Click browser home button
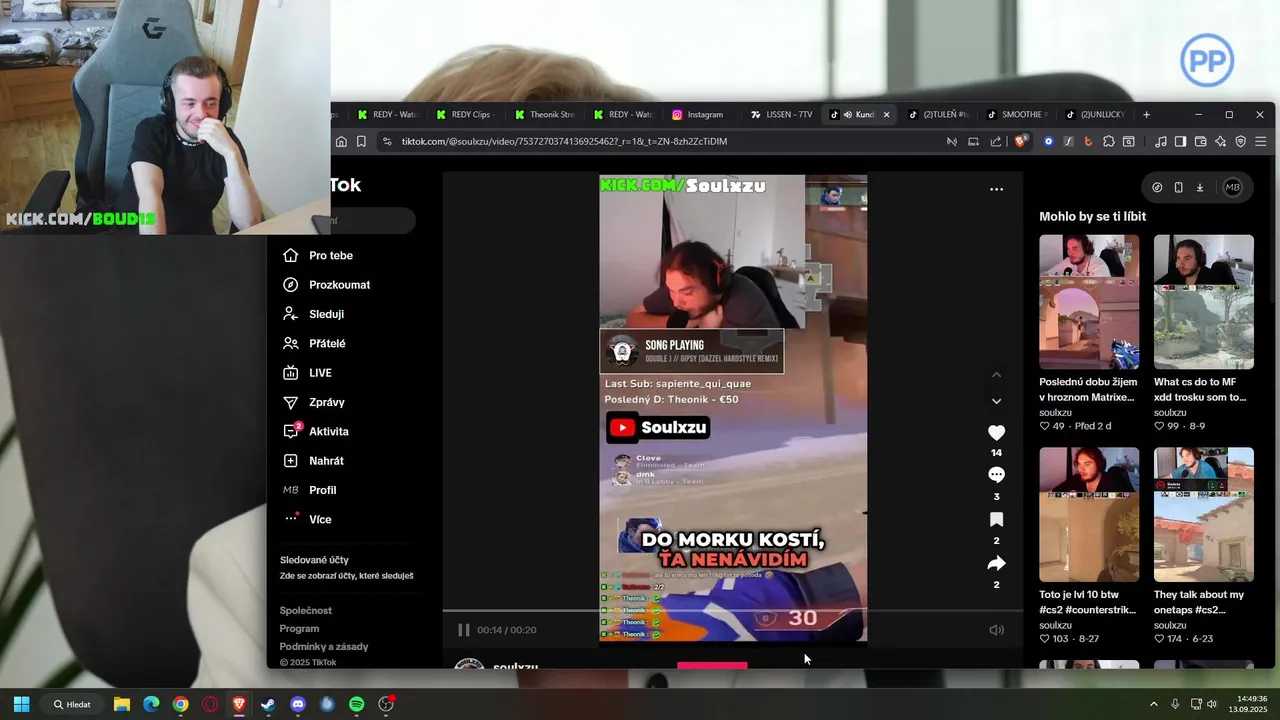The image size is (1280, 720). [x=341, y=142]
